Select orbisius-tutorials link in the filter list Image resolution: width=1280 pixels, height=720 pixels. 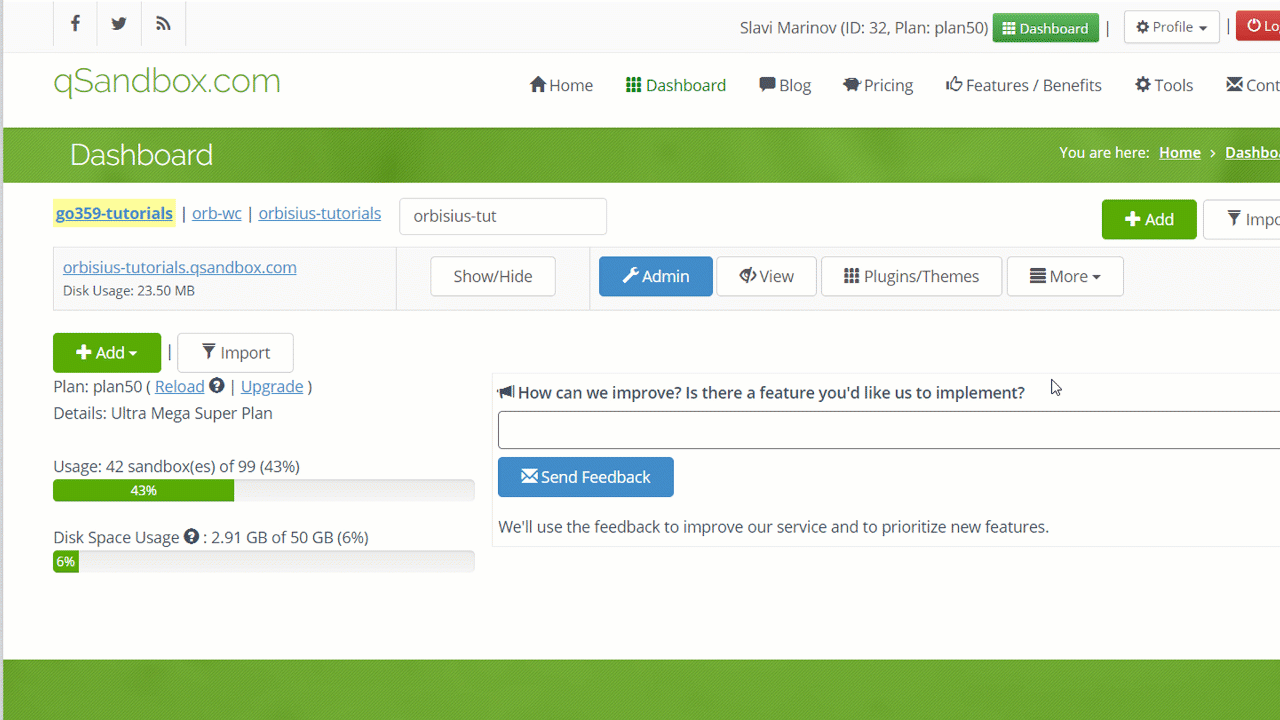click(320, 213)
